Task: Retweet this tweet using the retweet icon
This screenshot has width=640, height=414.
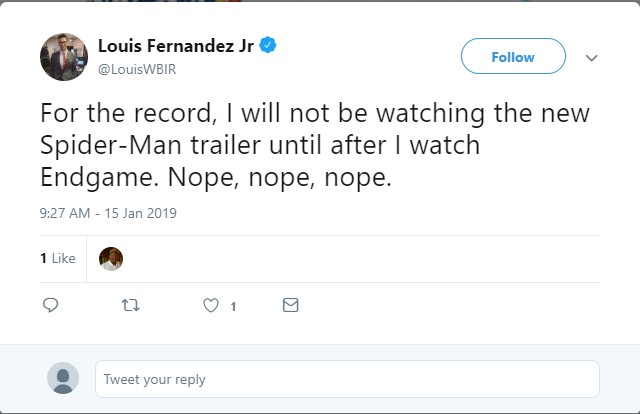Action: coord(130,305)
